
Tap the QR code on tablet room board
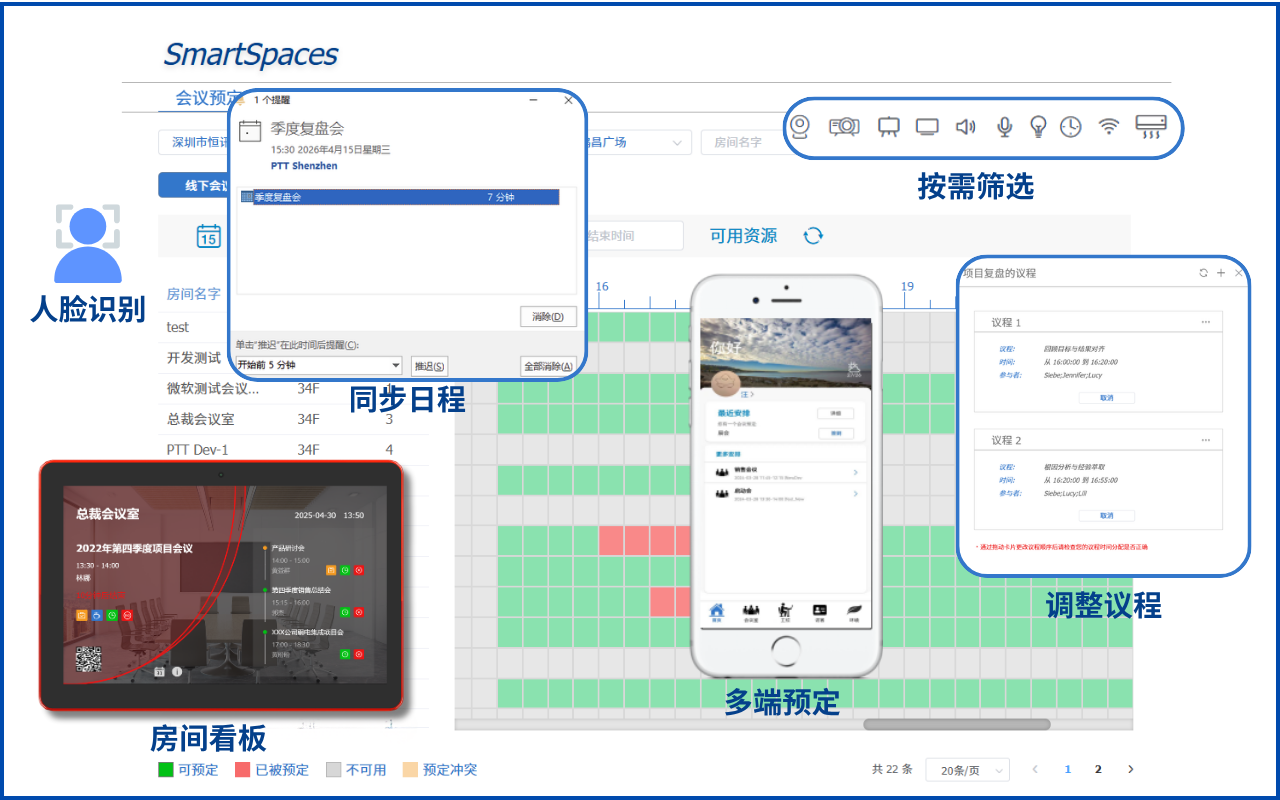(89, 659)
